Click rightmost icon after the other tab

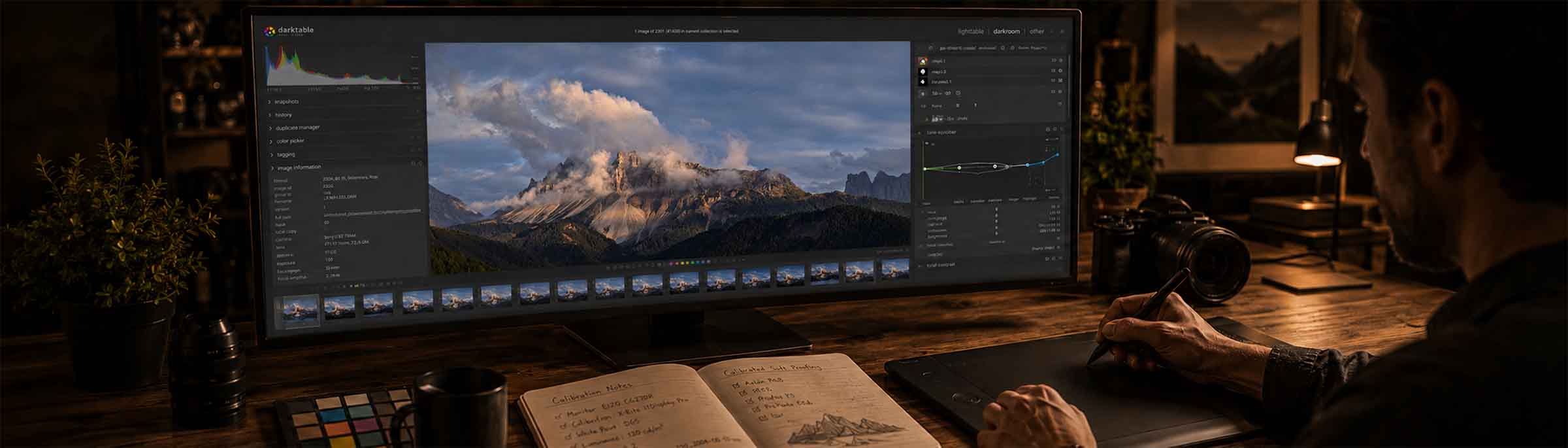click(x=1062, y=31)
